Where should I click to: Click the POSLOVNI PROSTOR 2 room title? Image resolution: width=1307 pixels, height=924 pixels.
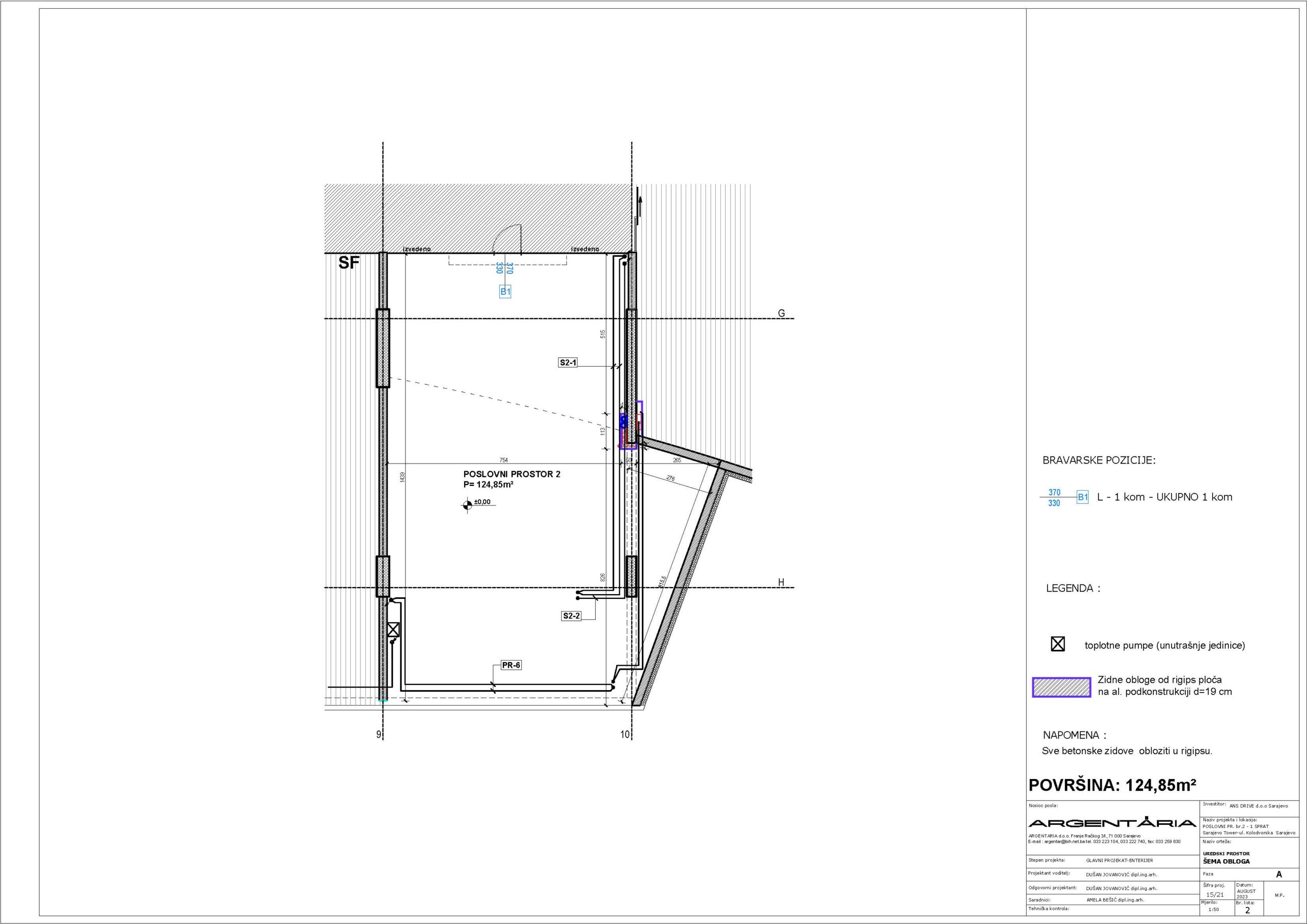click(511, 474)
